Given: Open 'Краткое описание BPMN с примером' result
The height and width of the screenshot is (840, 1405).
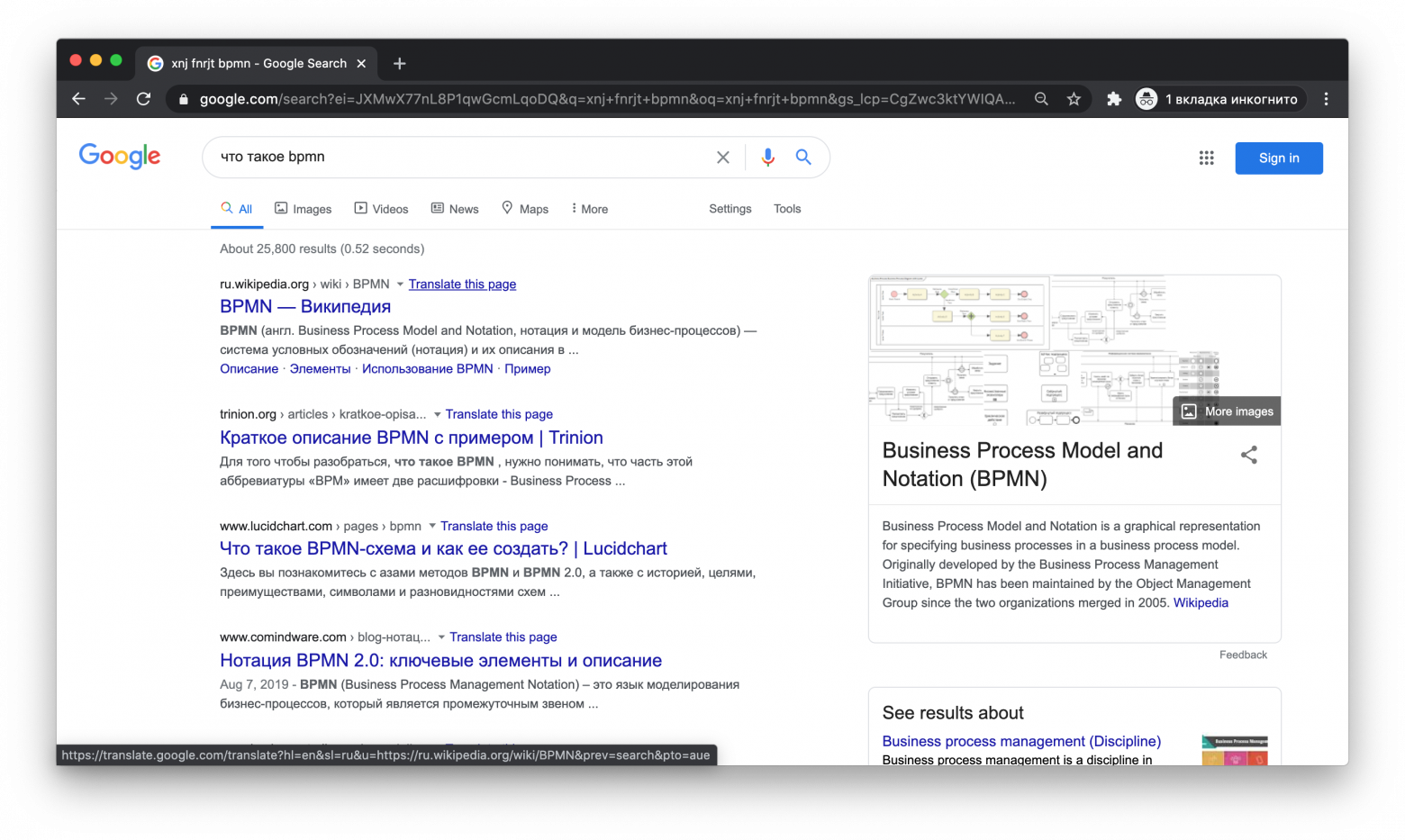Looking at the screenshot, I should click(412, 438).
